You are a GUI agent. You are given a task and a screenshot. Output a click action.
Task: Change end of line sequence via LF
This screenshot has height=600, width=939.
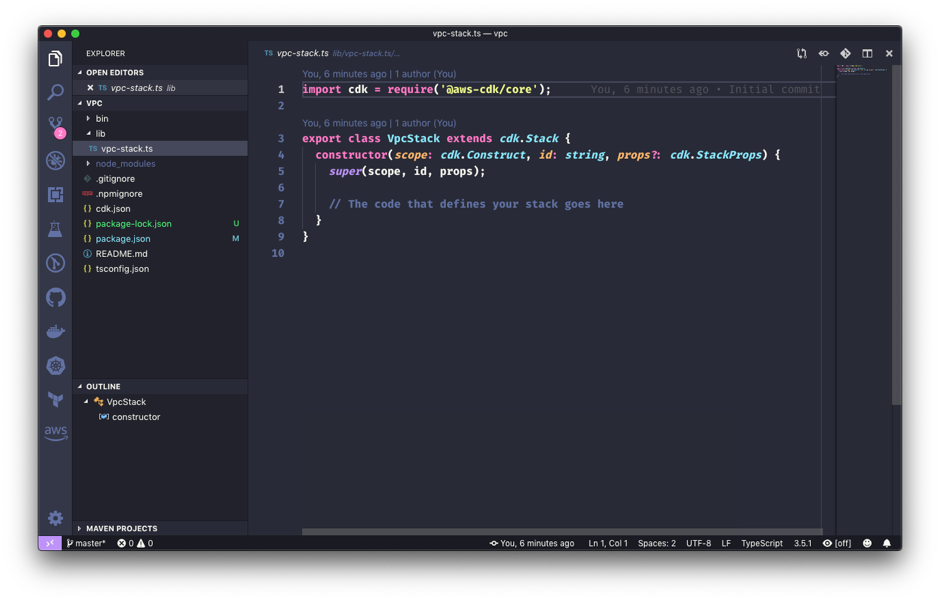pos(726,543)
